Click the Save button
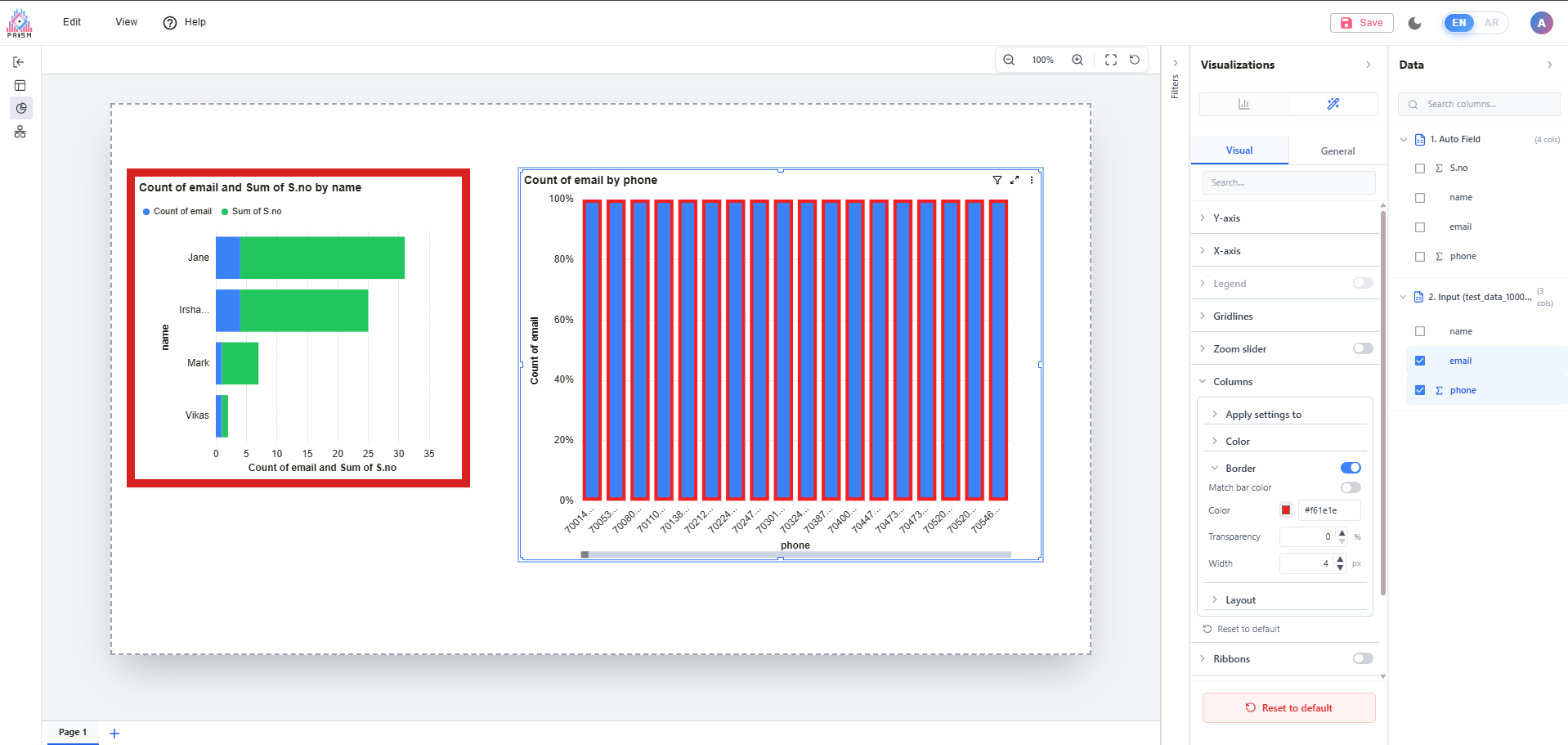This screenshot has height=745, width=1568. (1362, 23)
